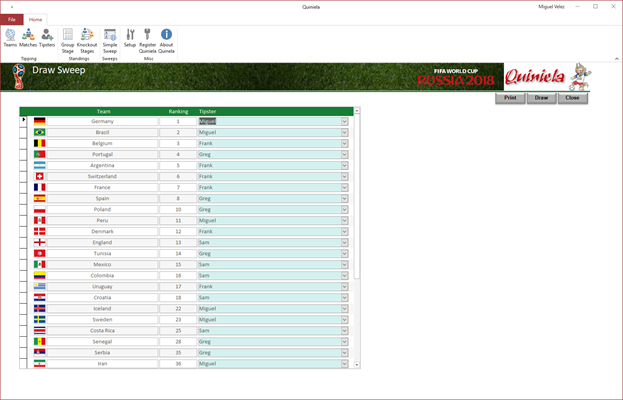Image resolution: width=623 pixels, height=400 pixels.
Task: Open About Quiniela info
Action: click(x=166, y=41)
